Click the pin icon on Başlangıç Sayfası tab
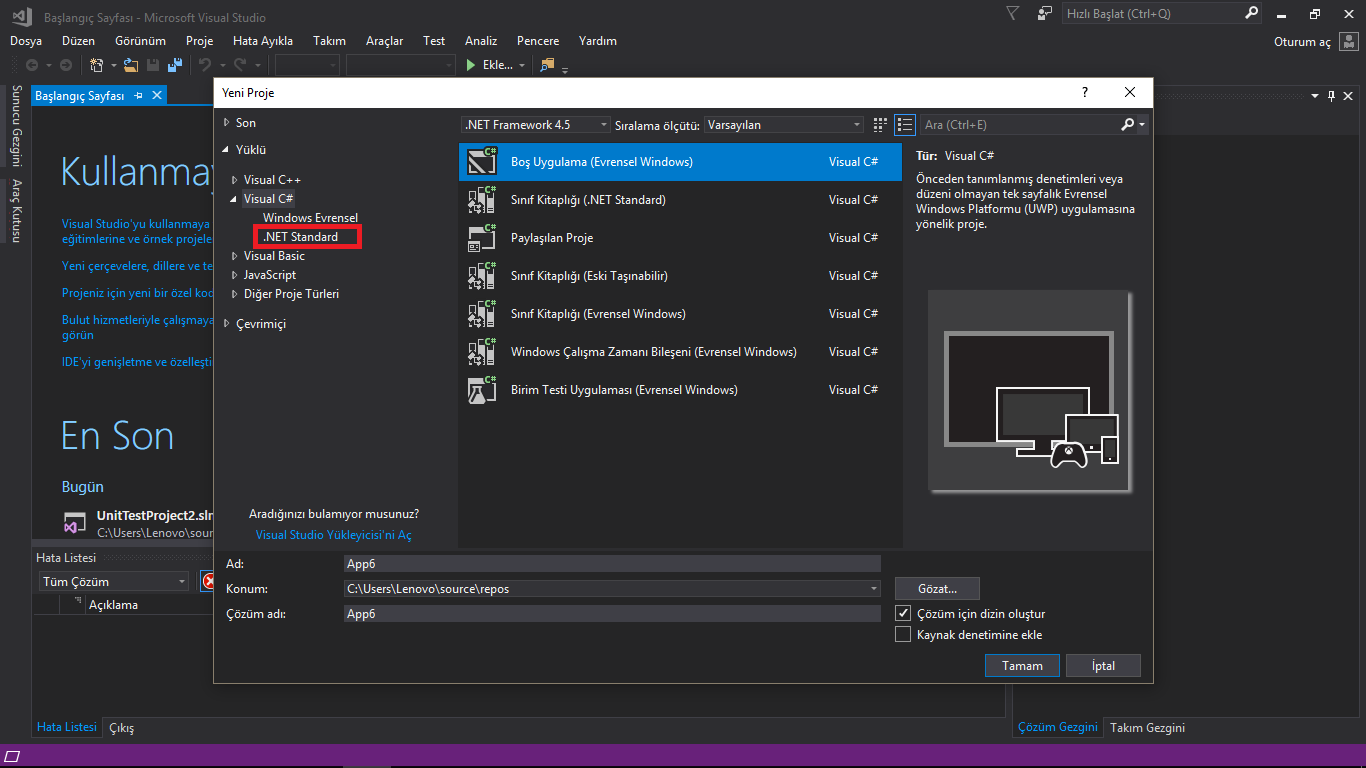This screenshot has height=768, width=1366. coord(139,95)
